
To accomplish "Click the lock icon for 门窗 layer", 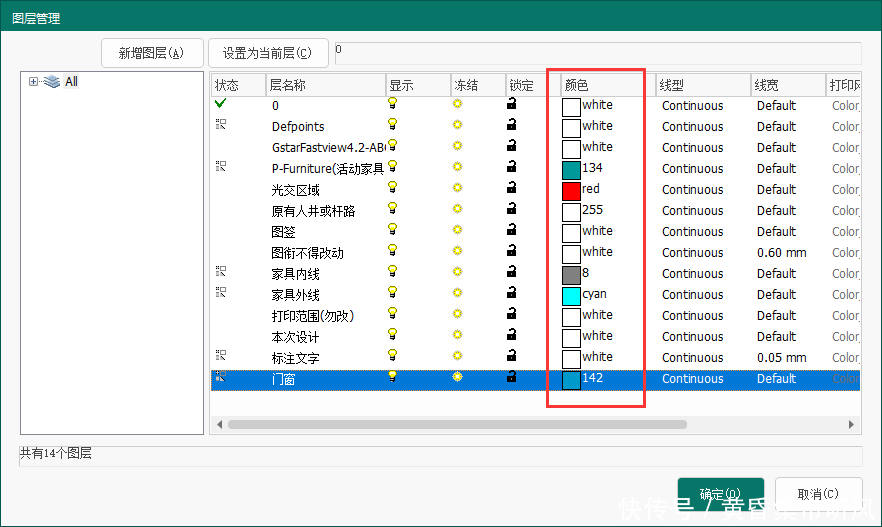I will (511, 377).
